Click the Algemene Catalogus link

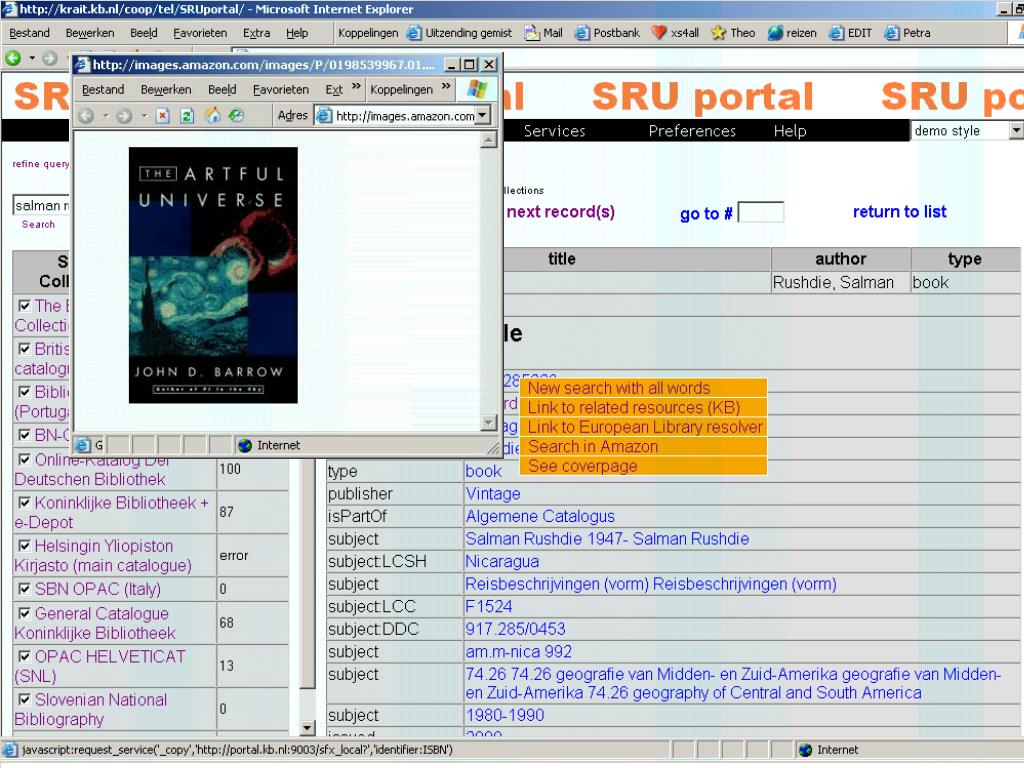540,517
